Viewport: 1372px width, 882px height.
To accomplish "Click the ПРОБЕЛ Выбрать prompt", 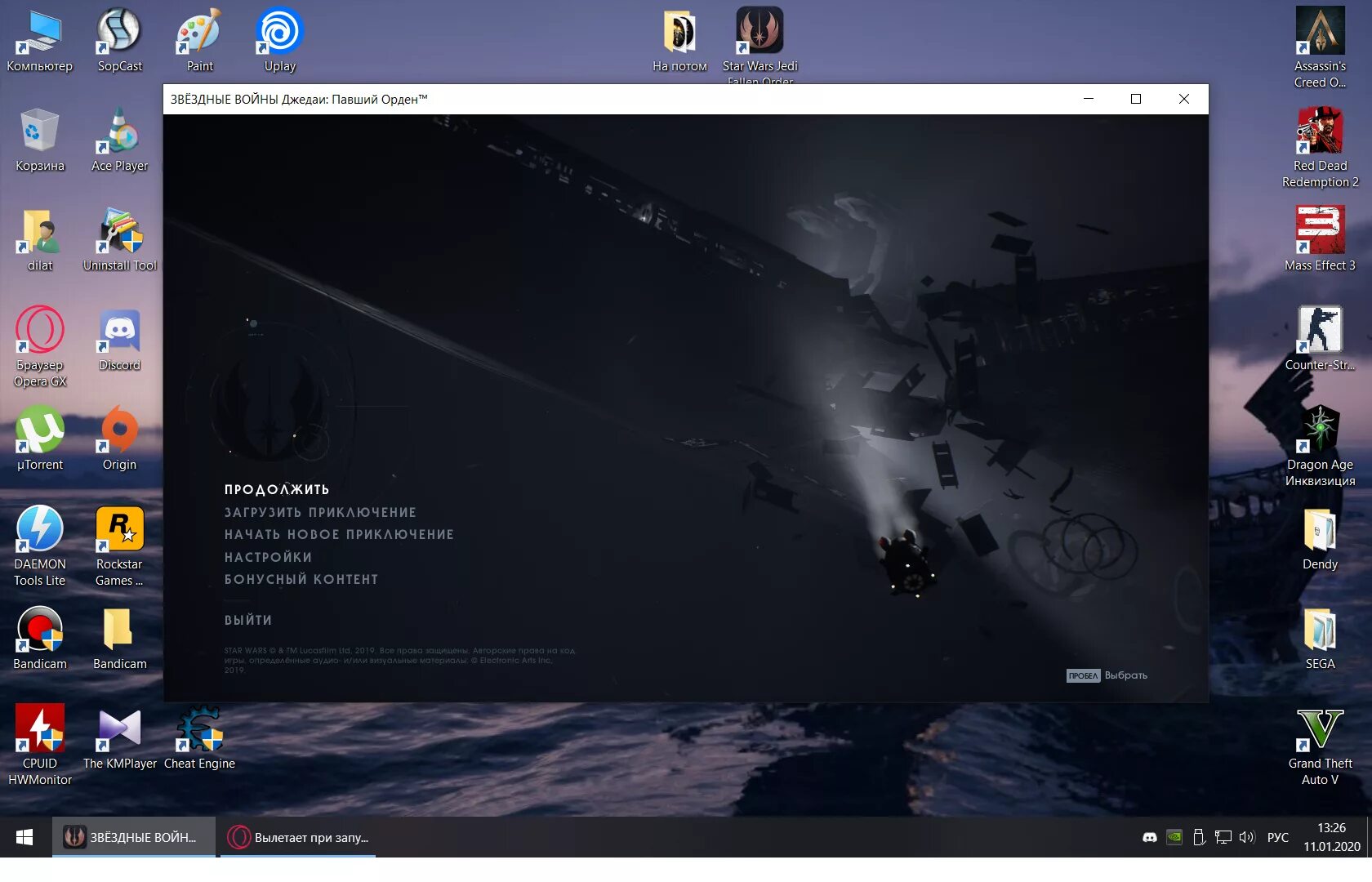I will (x=1107, y=675).
